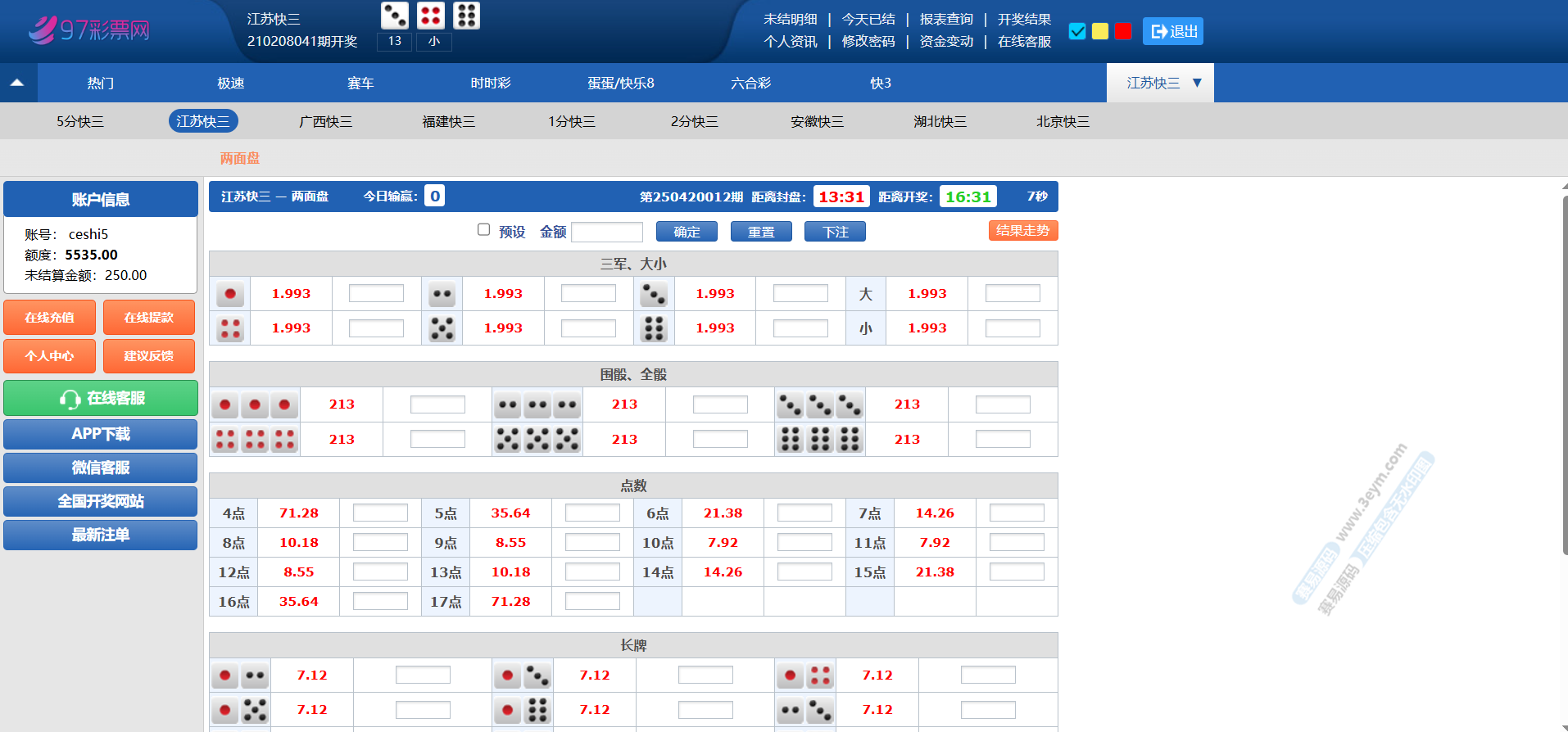Collapse the menu using the up arrow
Viewport: 1568px width, 732px height.
(x=17, y=83)
